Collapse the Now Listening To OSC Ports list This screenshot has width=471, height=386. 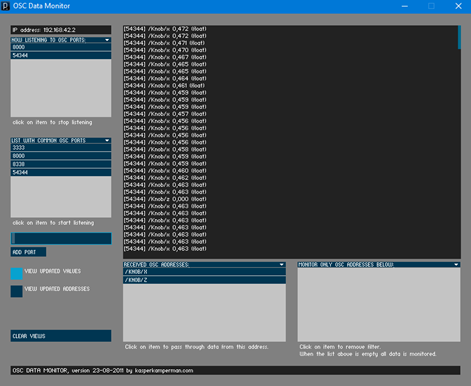(107, 40)
